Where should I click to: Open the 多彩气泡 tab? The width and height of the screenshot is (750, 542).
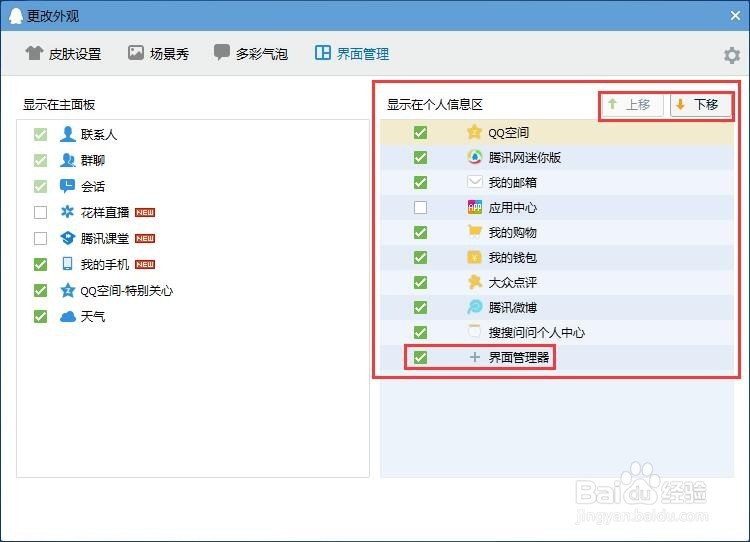[x=251, y=54]
